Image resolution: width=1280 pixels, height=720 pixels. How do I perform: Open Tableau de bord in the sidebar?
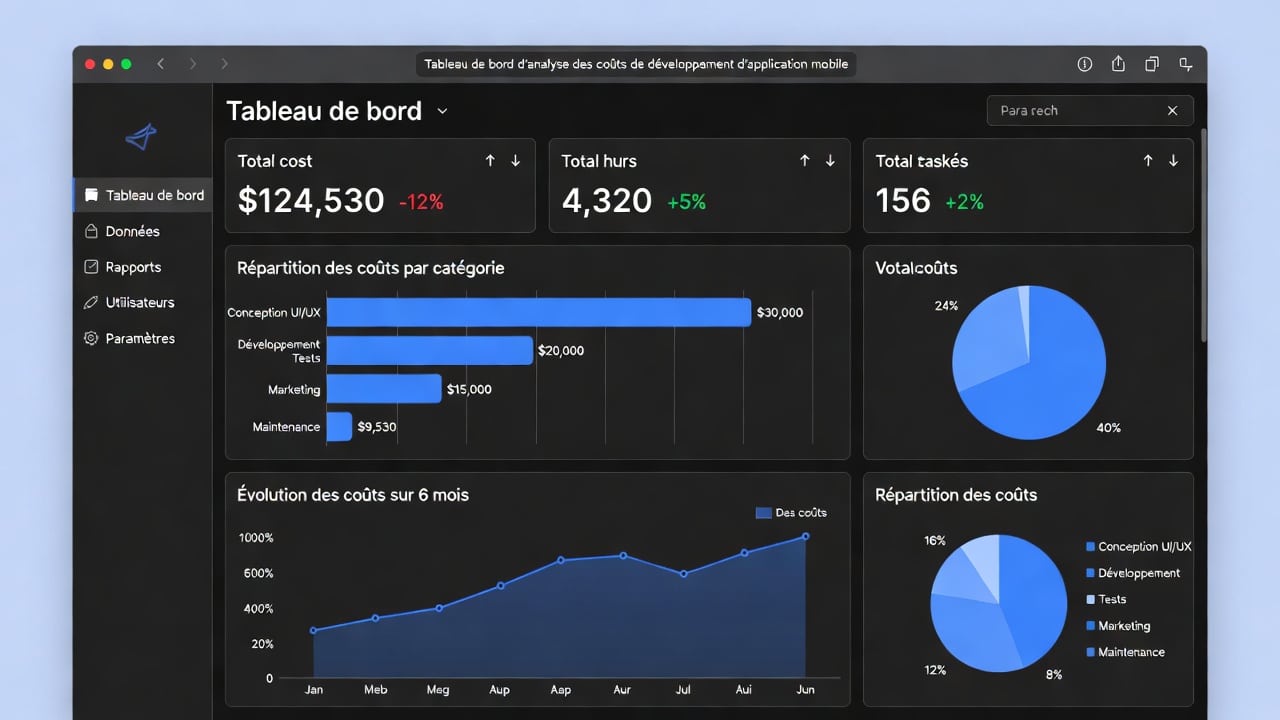point(154,195)
